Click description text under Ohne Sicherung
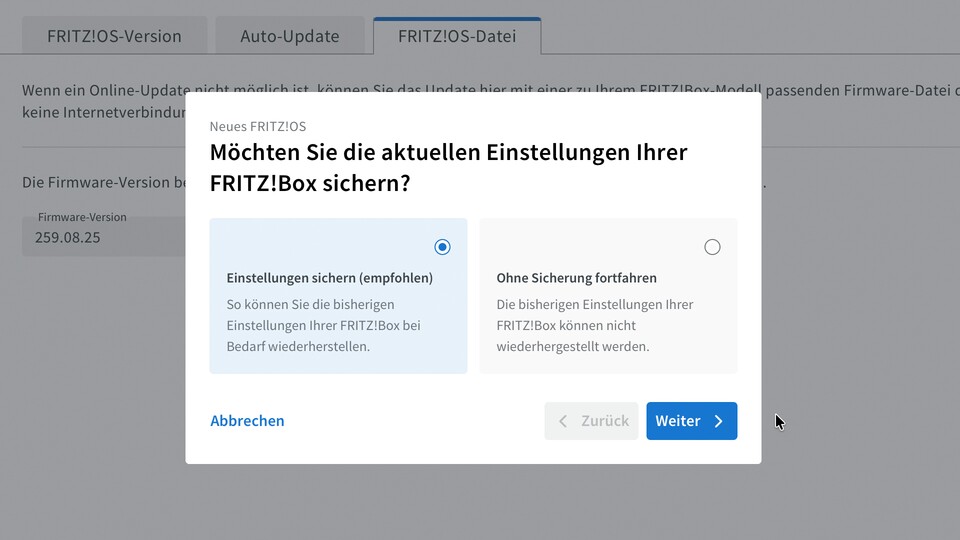 point(595,325)
